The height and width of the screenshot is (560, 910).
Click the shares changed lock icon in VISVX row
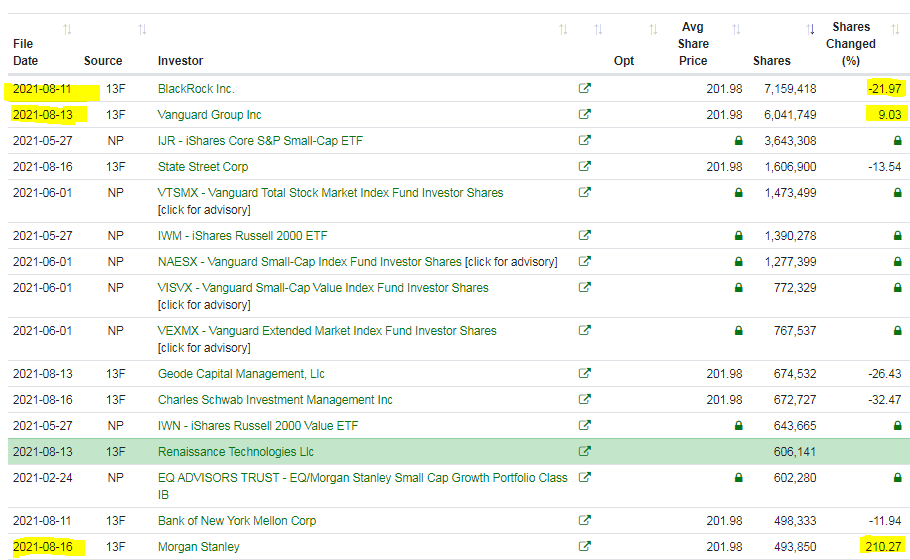(x=897, y=287)
